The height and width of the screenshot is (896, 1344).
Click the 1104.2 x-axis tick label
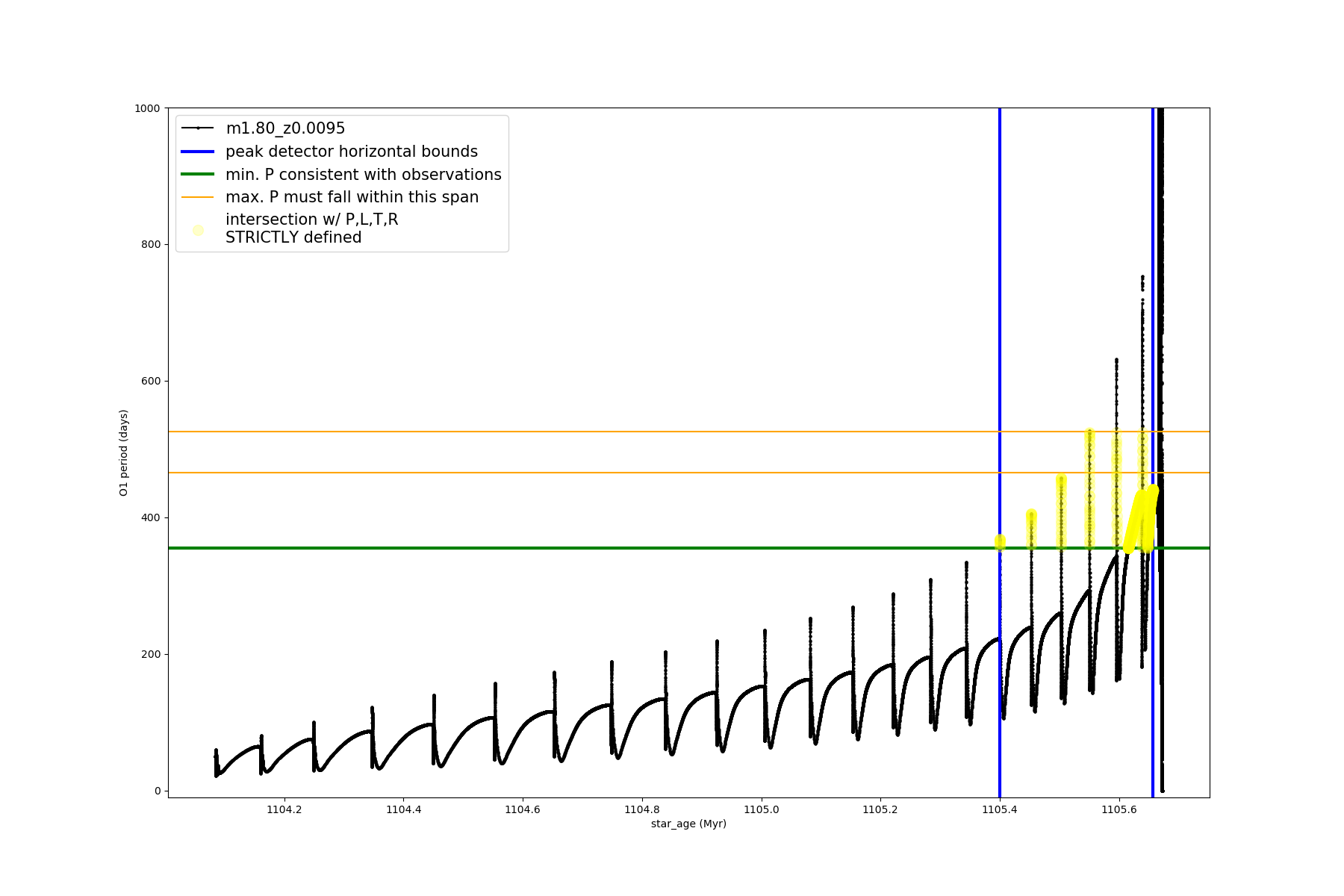(x=284, y=809)
